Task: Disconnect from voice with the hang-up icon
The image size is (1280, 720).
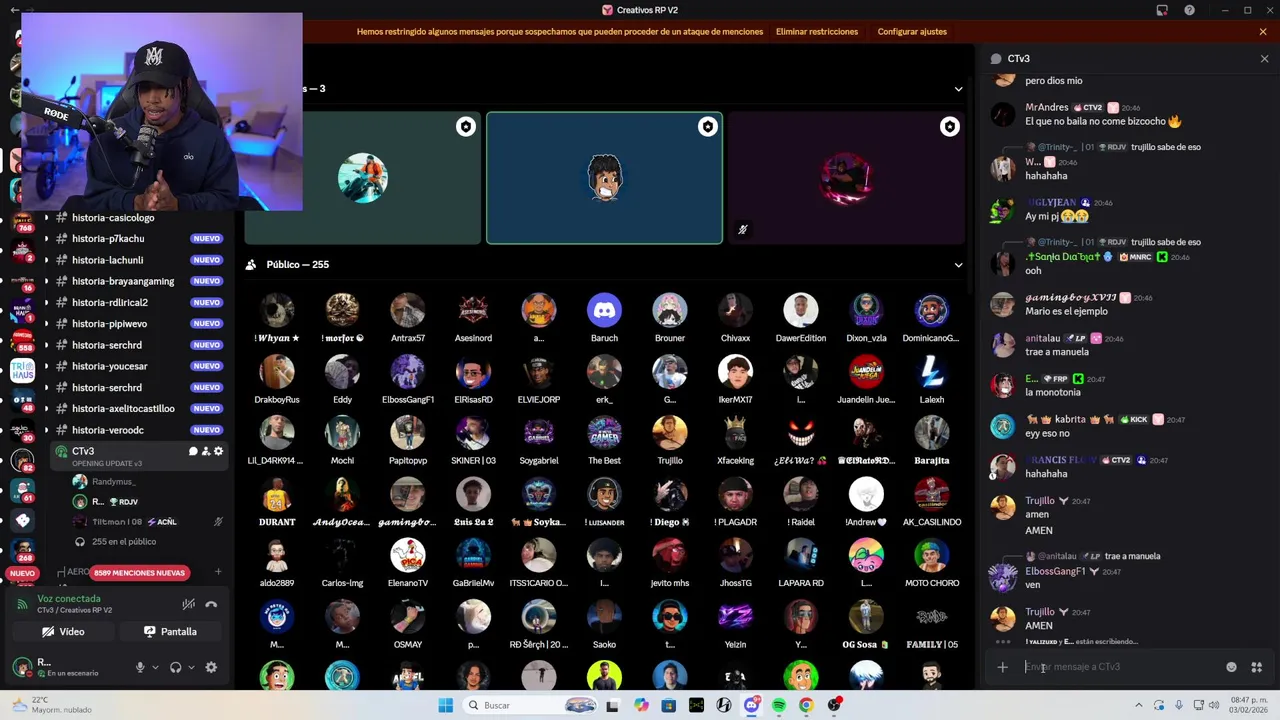Action: click(x=211, y=604)
